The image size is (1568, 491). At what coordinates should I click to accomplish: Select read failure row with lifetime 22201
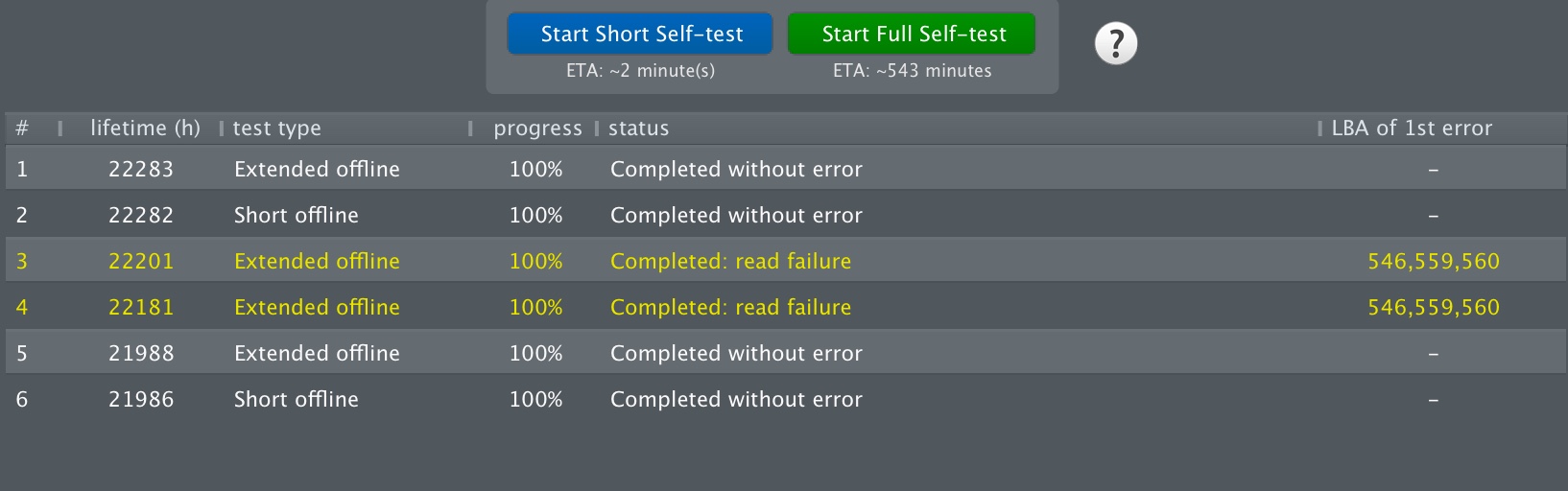tap(785, 261)
